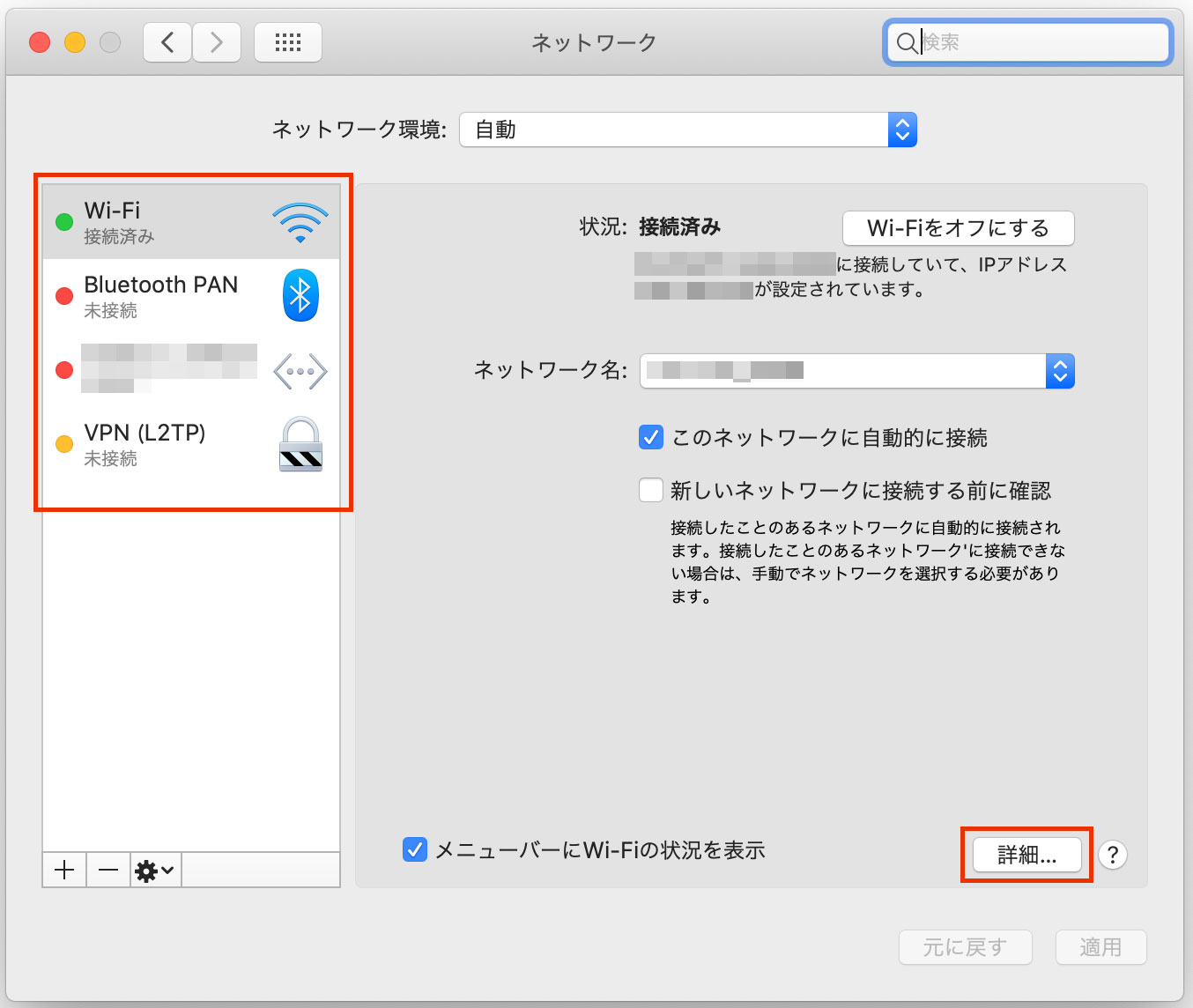This screenshot has width=1193, height=1008.
Task: Click the Wi-Fi signal icon
Action: 300,222
